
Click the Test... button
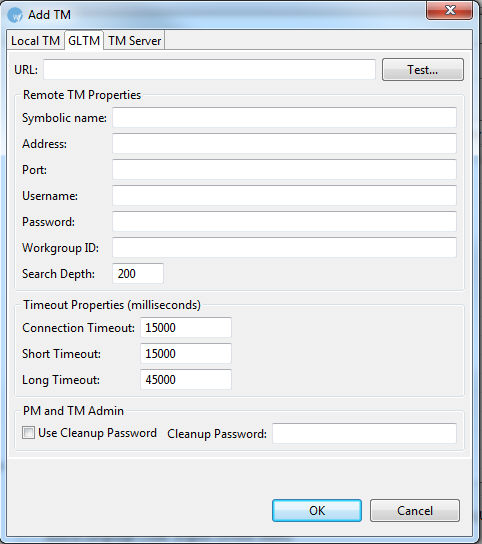click(423, 70)
